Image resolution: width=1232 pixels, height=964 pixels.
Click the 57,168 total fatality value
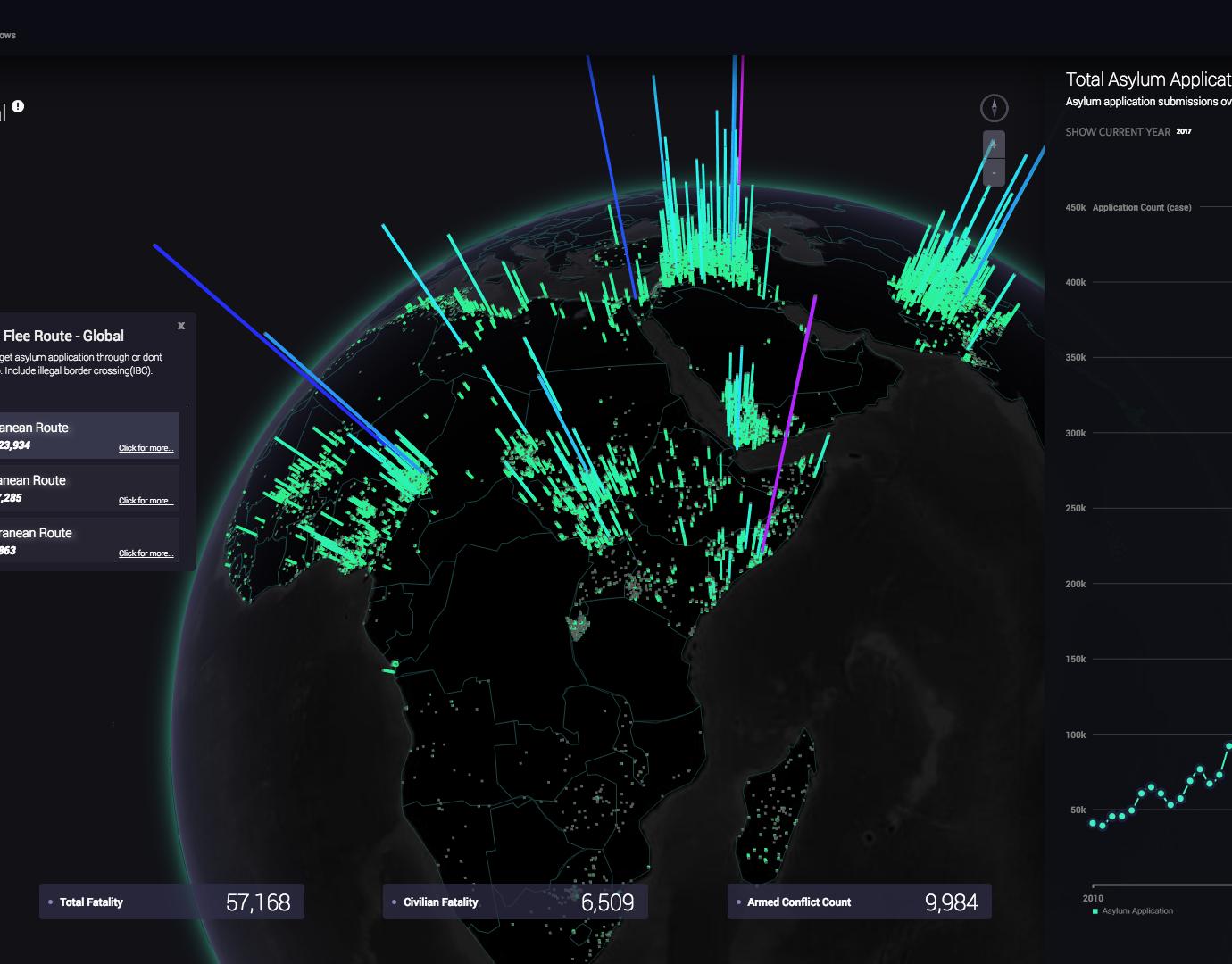258,902
